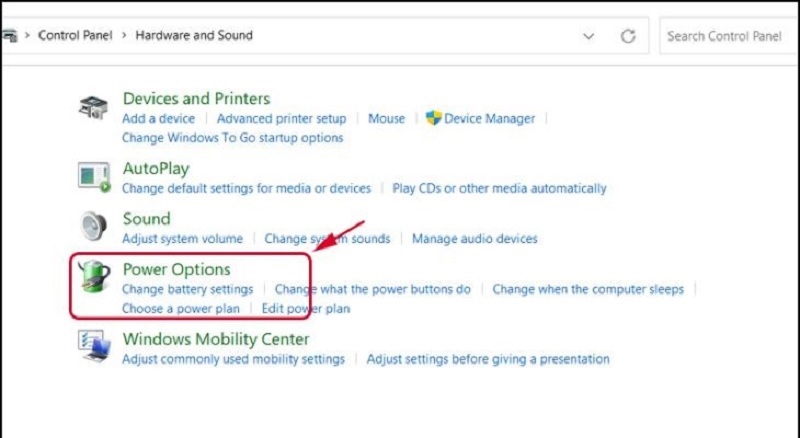Open the AutoPlay category icon
Screen dimensions: 800x438
click(x=93, y=177)
